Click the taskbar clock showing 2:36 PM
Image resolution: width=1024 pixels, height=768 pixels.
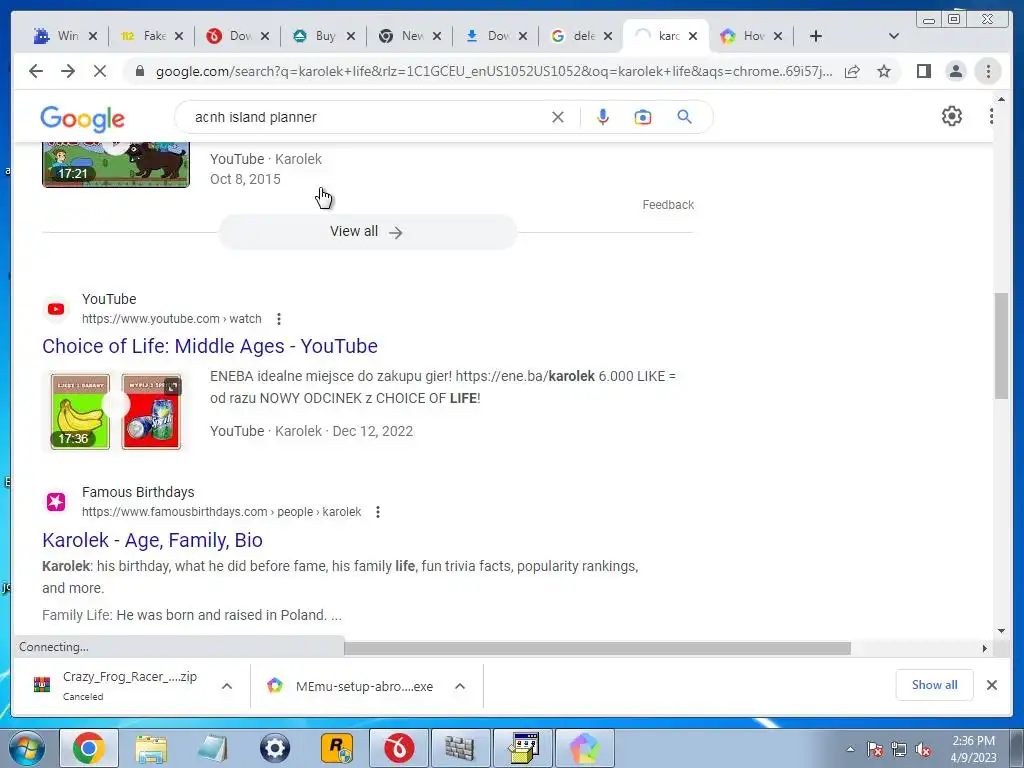click(973, 749)
